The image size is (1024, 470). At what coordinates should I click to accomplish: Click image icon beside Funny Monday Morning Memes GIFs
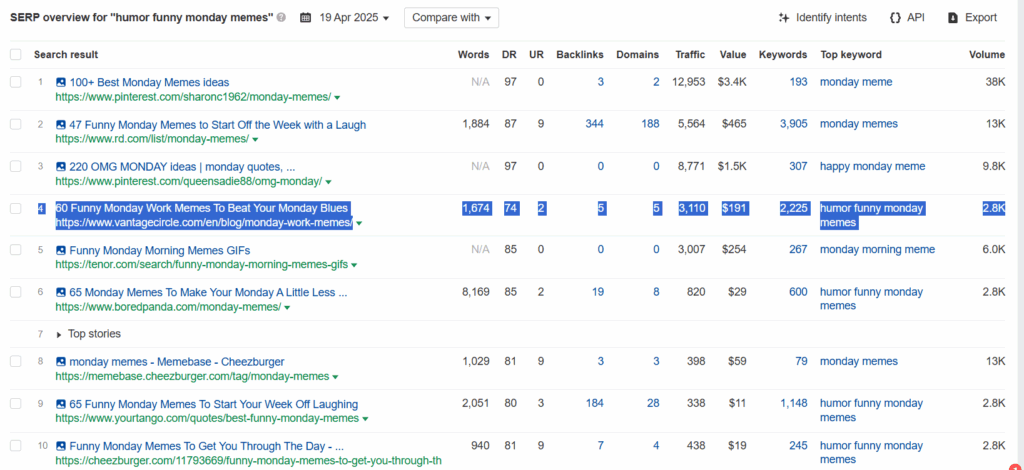tap(61, 250)
